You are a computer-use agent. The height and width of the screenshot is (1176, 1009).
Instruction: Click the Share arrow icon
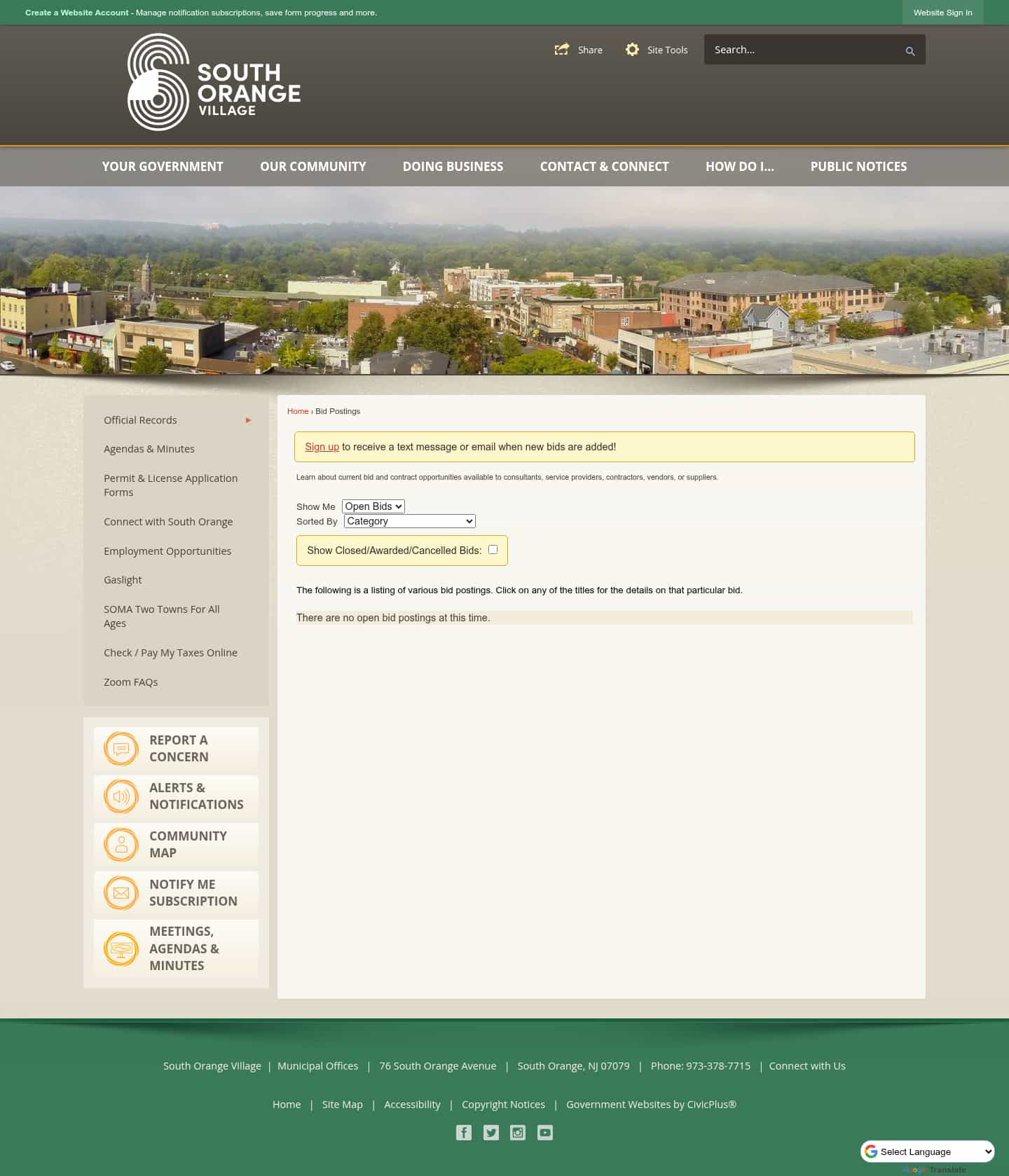tap(562, 50)
